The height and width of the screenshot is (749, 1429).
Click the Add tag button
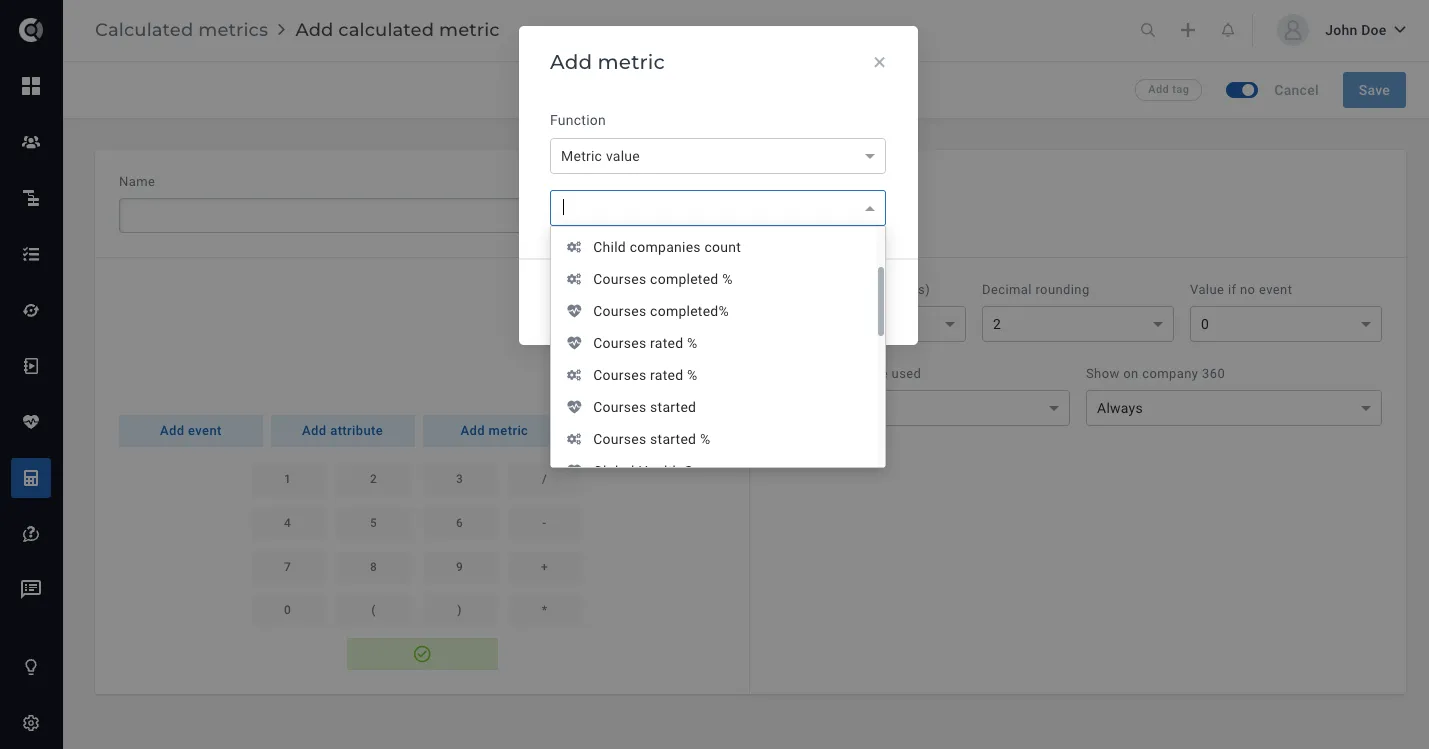pos(1168,90)
